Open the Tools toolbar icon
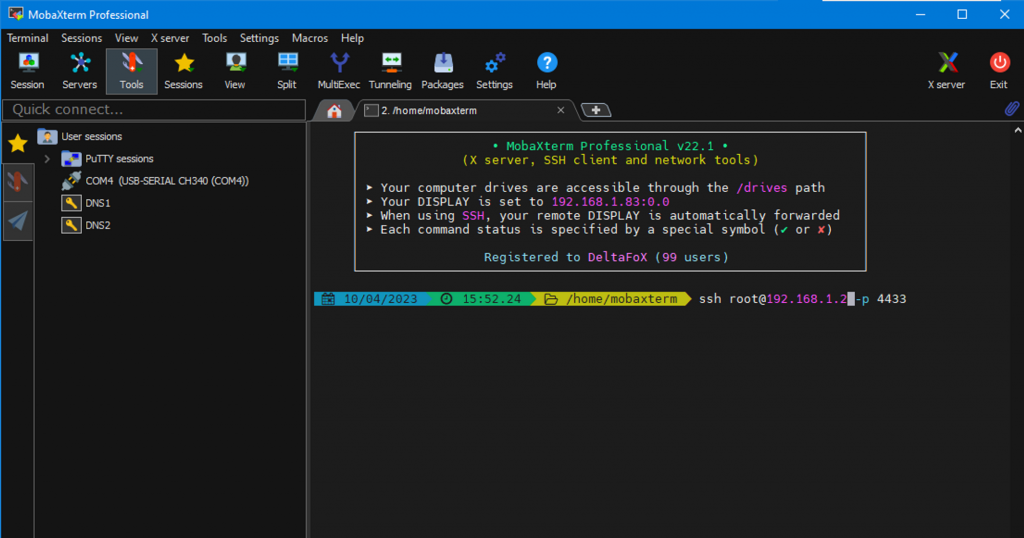The height and width of the screenshot is (538, 1024). (x=131, y=71)
